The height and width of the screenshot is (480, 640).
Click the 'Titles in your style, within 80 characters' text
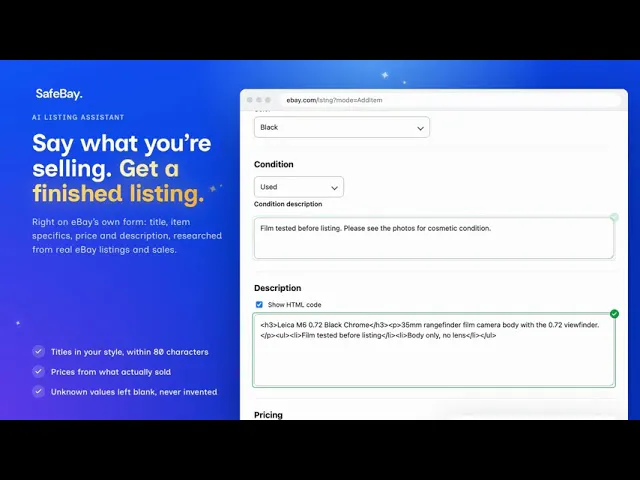pyautogui.click(x=129, y=352)
